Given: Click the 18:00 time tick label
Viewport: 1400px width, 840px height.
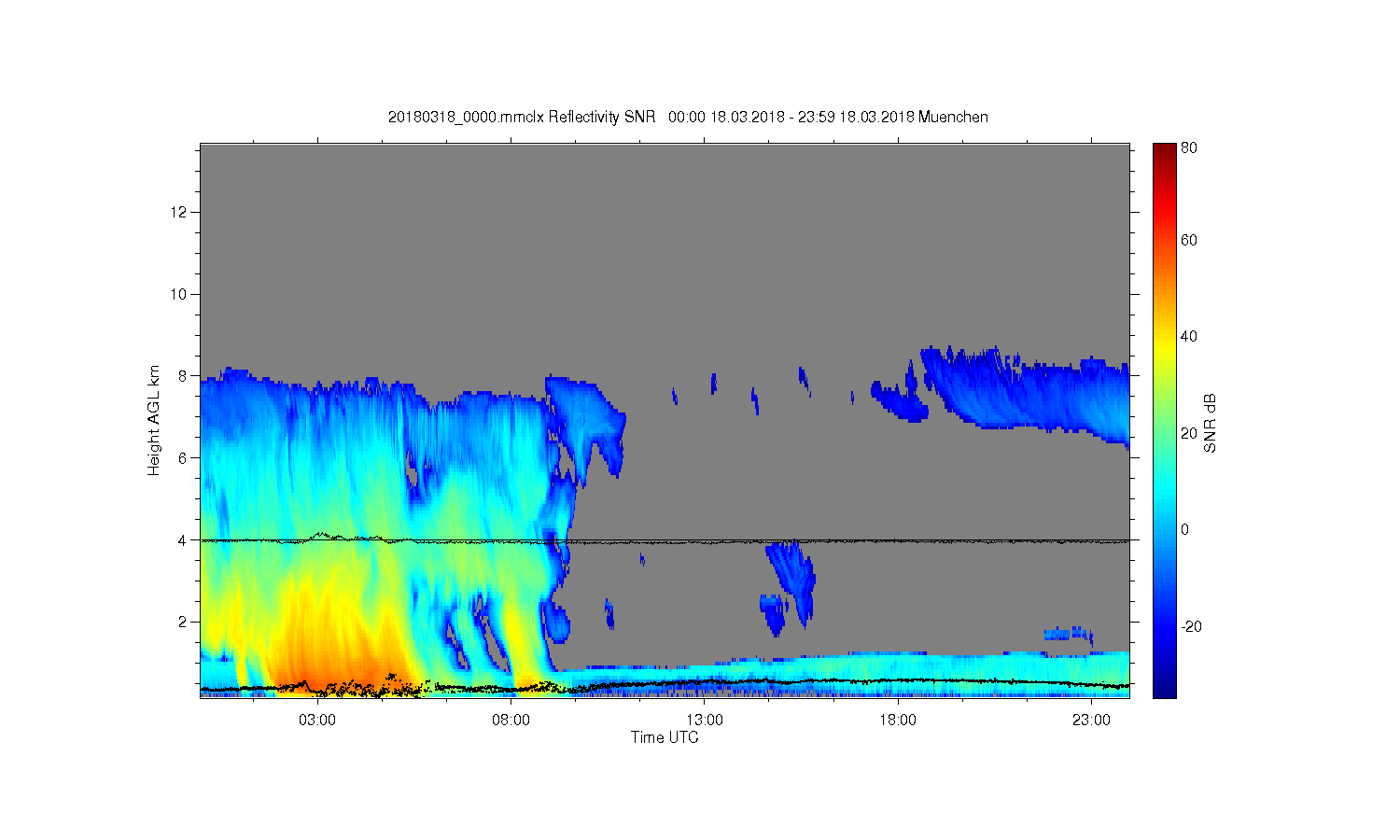Looking at the screenshot, I should (898, 720).
